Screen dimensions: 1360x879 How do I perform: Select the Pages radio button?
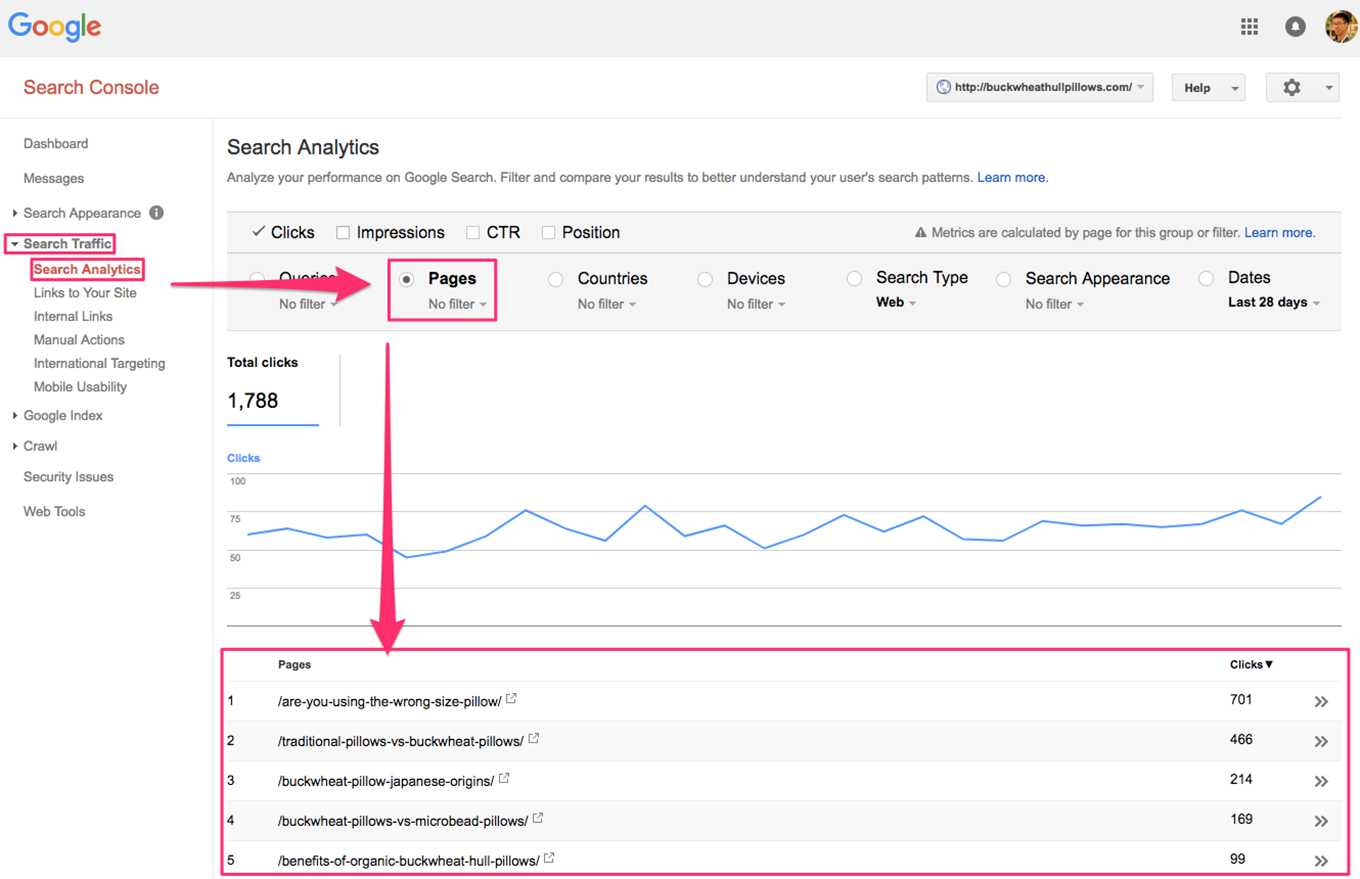(406, 280)
